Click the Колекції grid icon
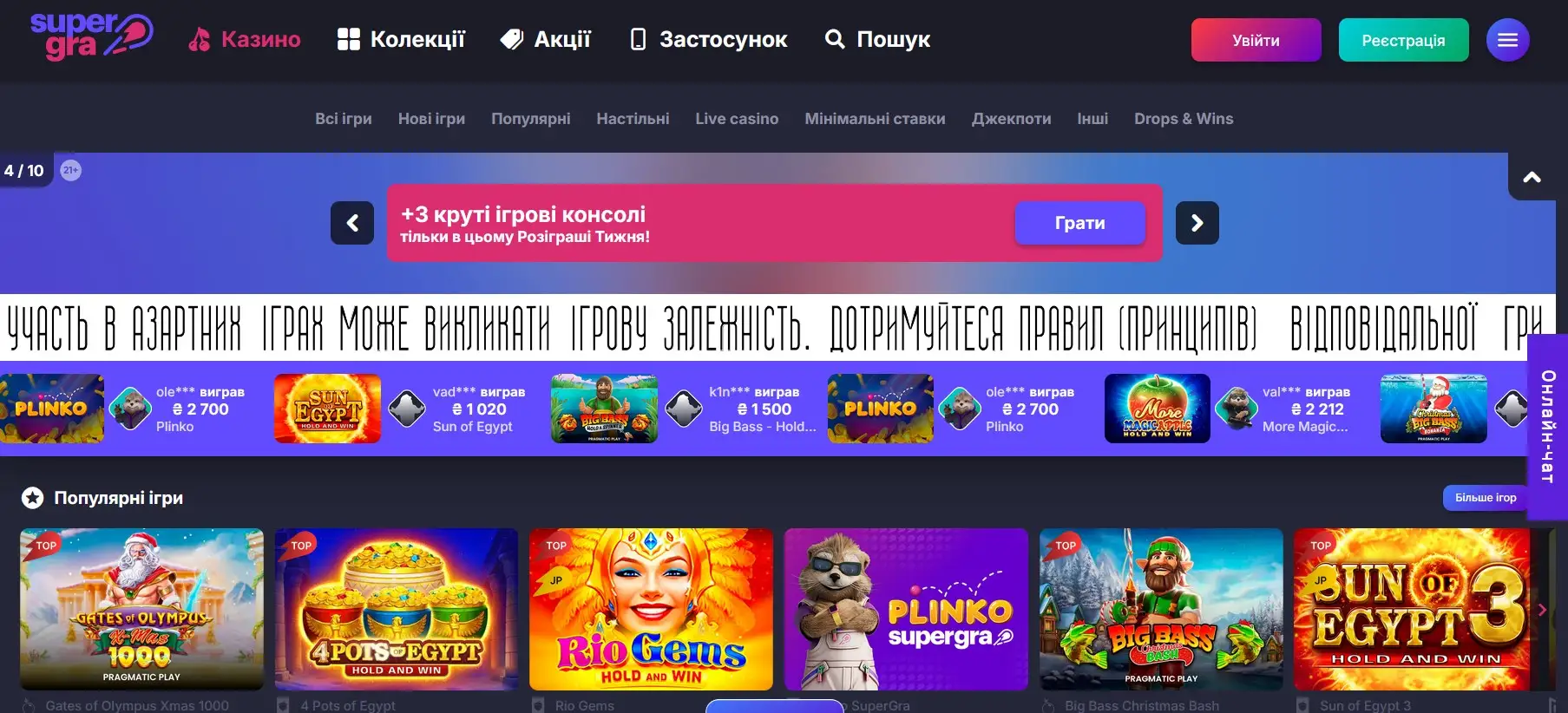The width and height of the screenshot is (1568, 713). [x=349, y=39]
